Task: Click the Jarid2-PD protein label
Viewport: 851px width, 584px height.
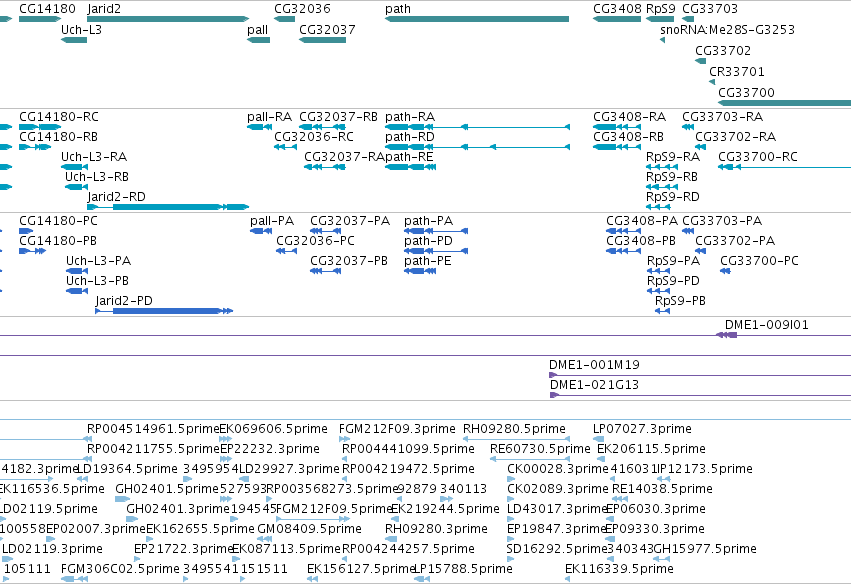Action: 124,301
